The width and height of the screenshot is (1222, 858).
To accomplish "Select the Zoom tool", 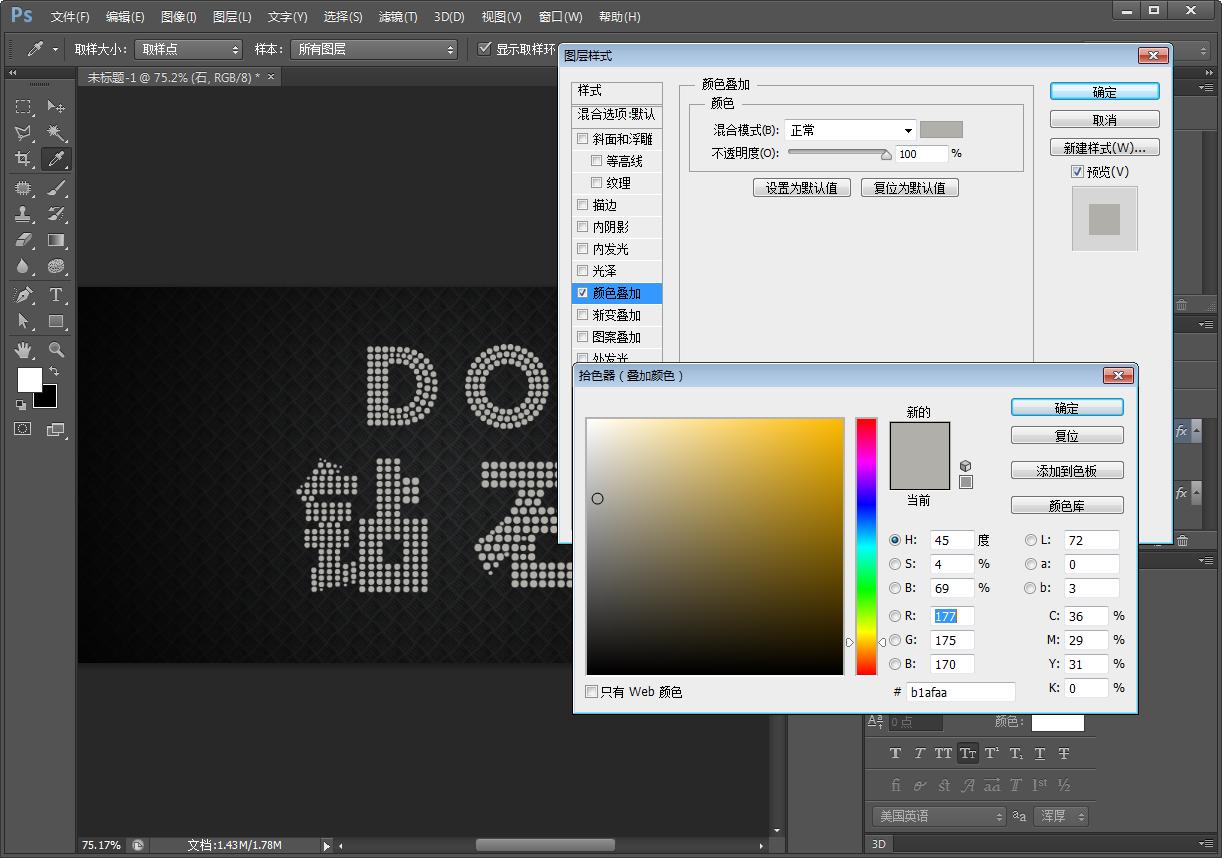I will click(x=57, y=349).
